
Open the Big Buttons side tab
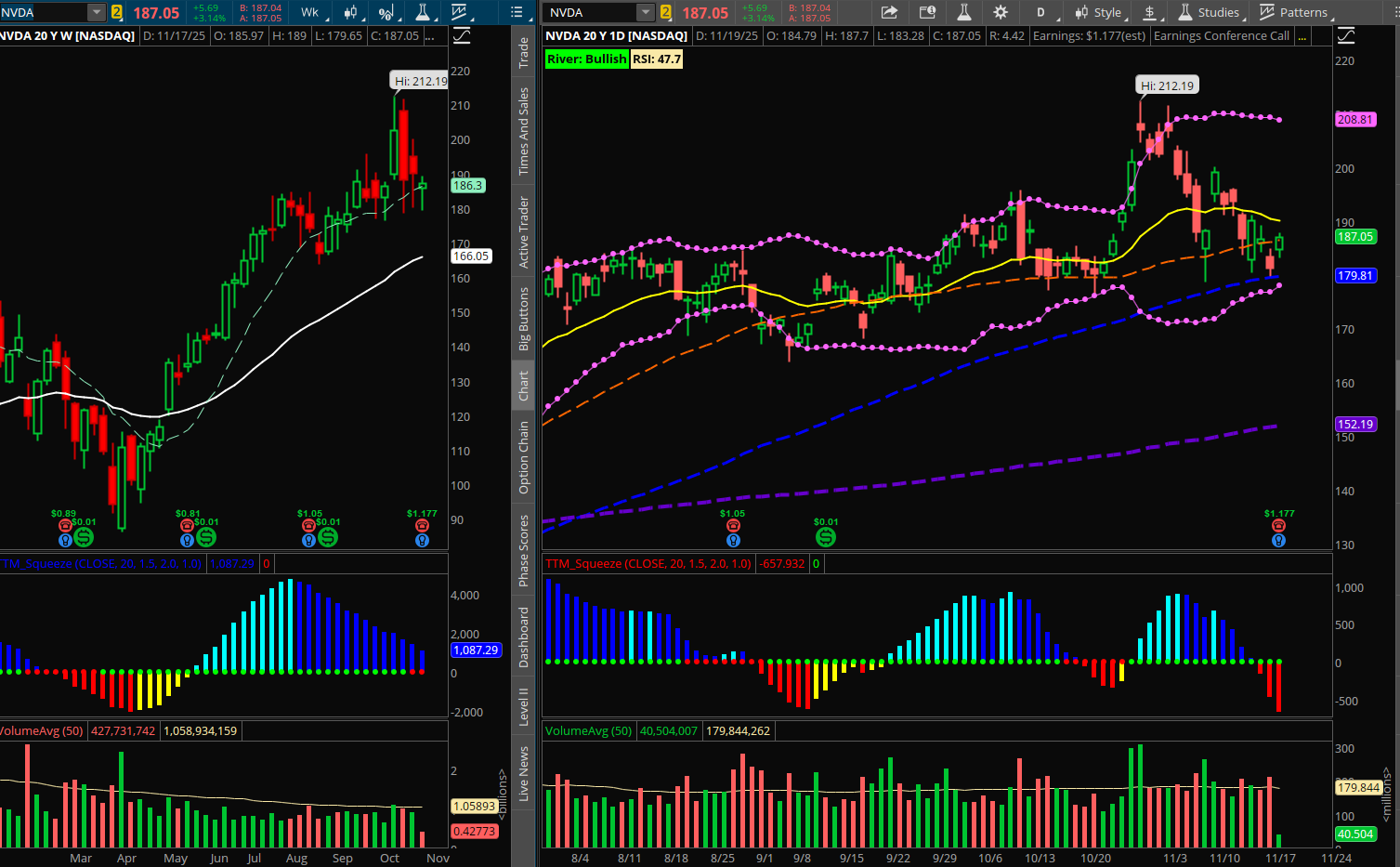click(524, 319)
